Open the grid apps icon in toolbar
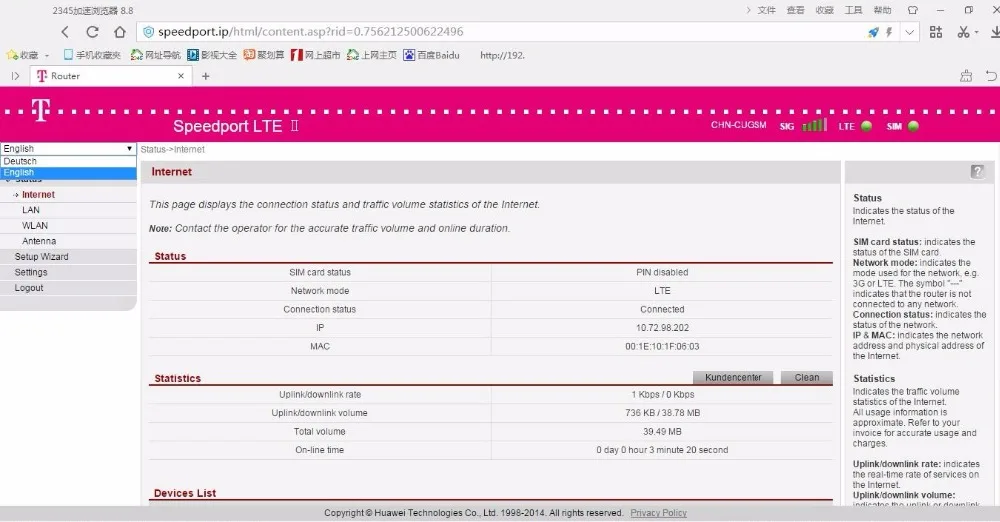The width and height of the screenshot is (1000, 522). coord(936,32)
